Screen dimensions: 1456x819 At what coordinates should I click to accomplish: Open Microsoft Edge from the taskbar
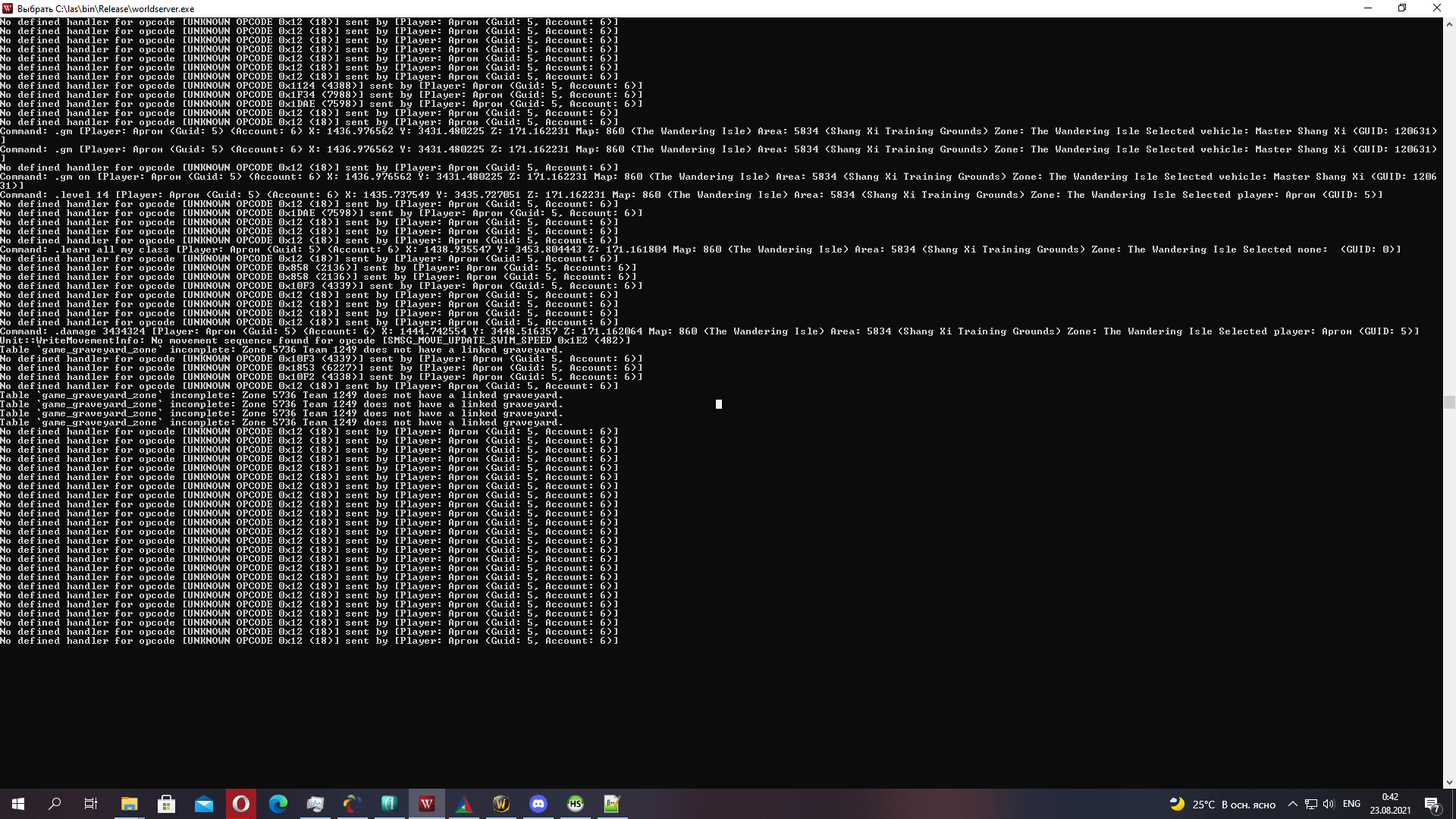[278, 804]
